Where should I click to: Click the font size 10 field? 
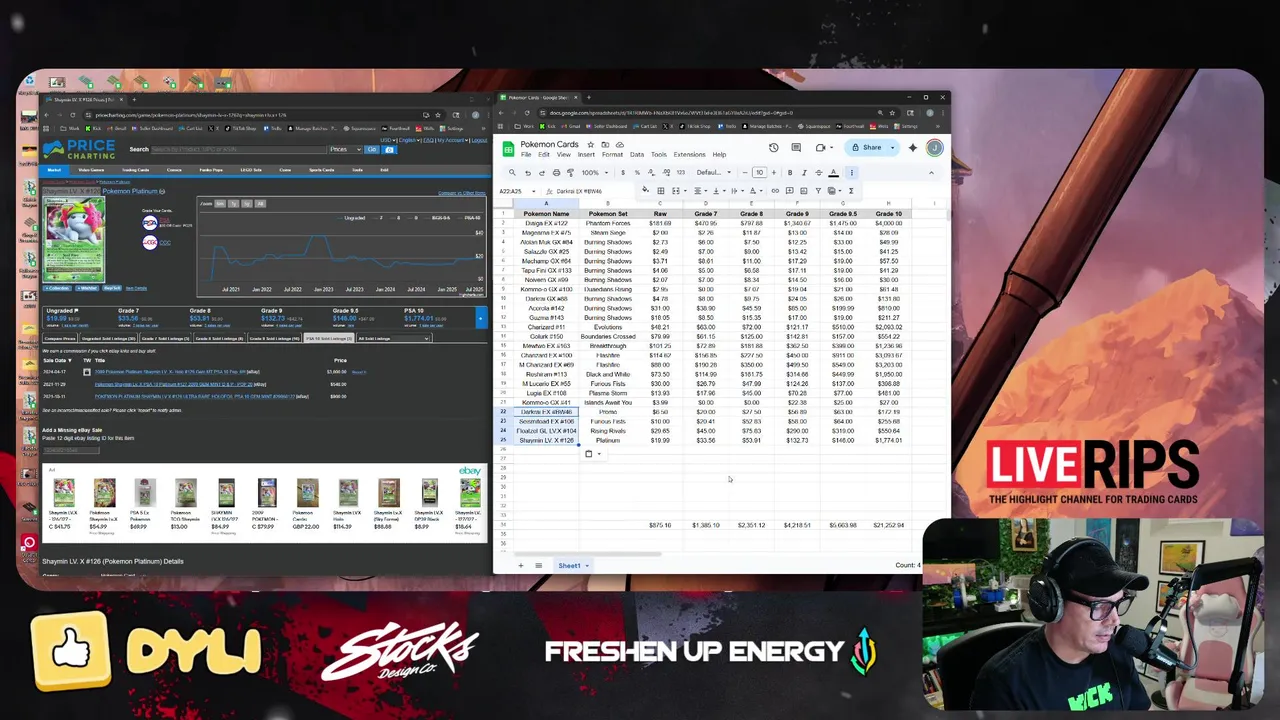click(x=759, y=173)
